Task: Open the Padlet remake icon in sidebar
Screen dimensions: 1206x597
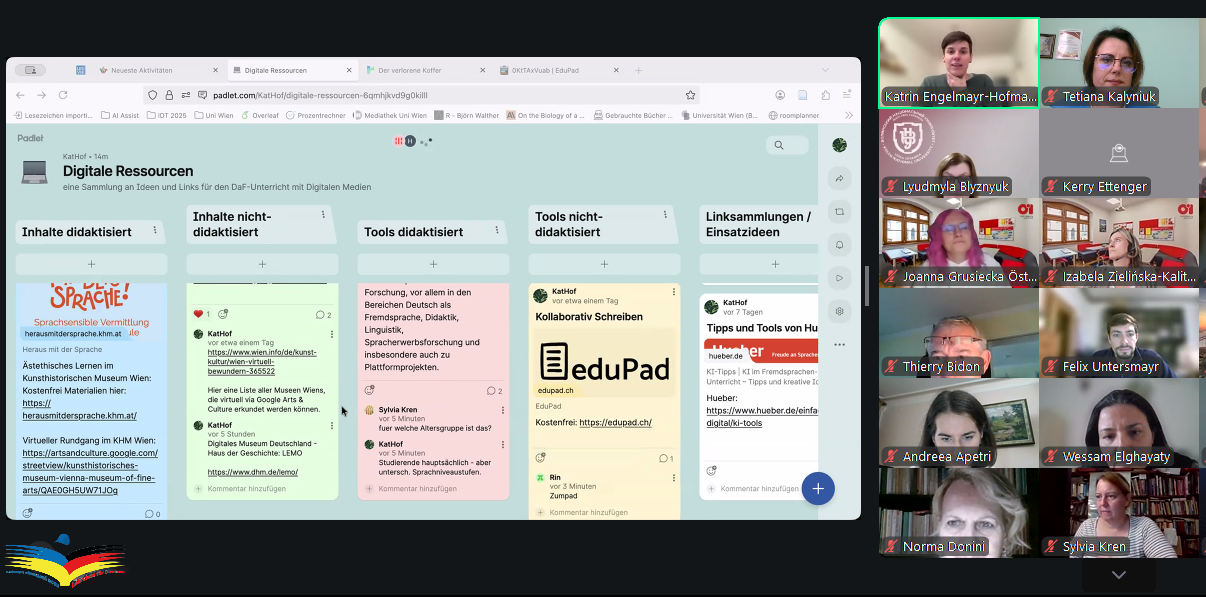Action: tap(839, 212)
